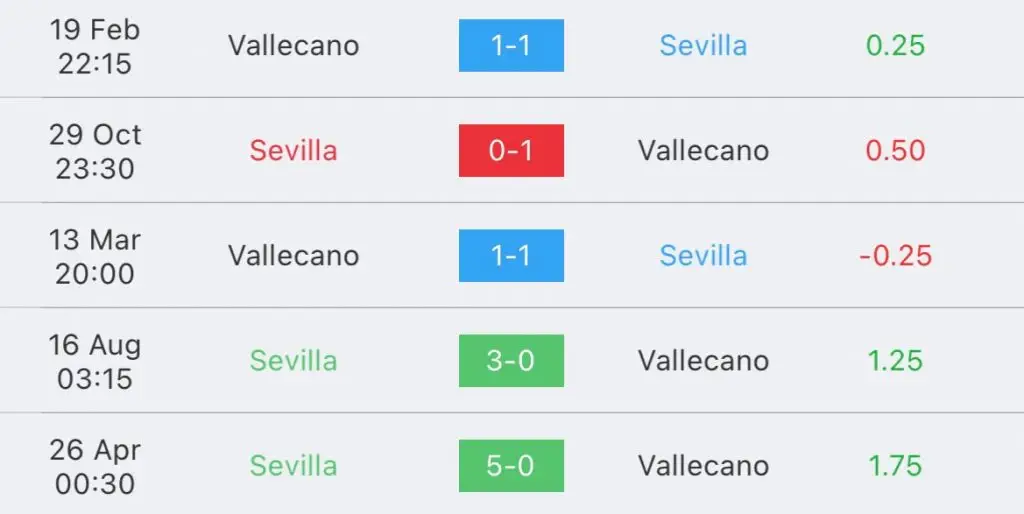Select Vallecano in the 29 Oct match
Image resolution: width=1024 pixels, height=514 pixels.
coord(703,151)
